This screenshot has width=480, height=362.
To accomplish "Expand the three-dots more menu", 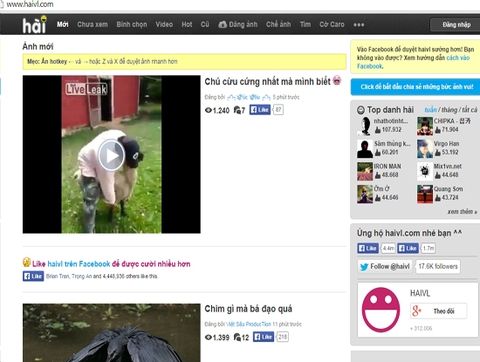I will (359, 25).
